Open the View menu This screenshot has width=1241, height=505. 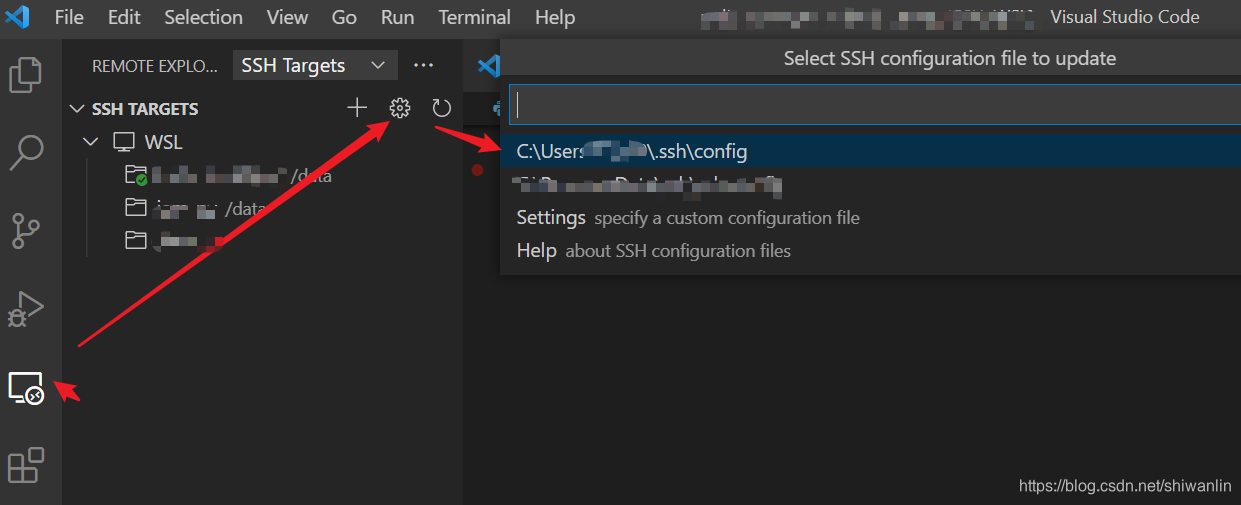pyautogui.click(x=288, y=17)
